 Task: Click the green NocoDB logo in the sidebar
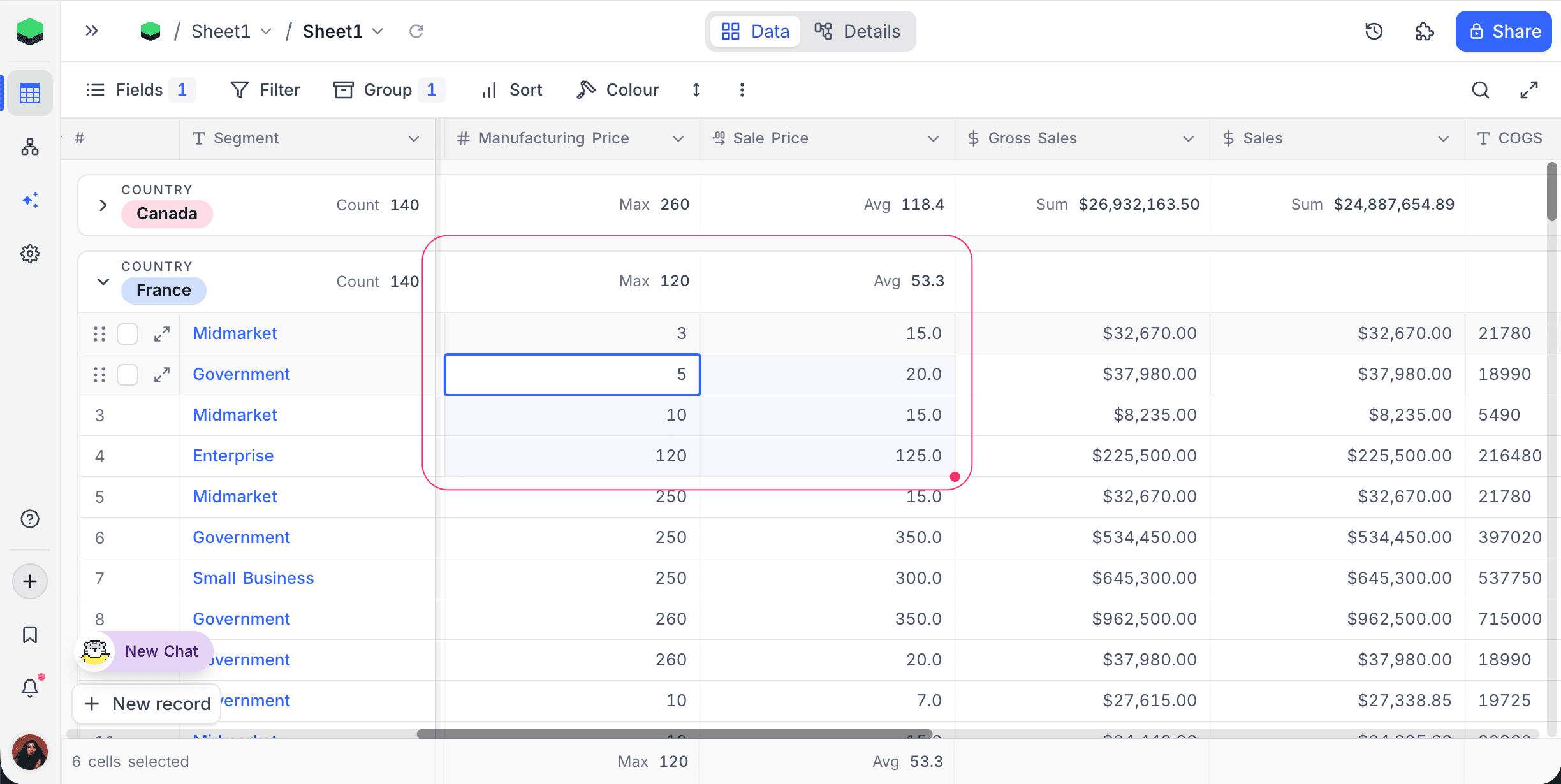[x=29, y=31]
